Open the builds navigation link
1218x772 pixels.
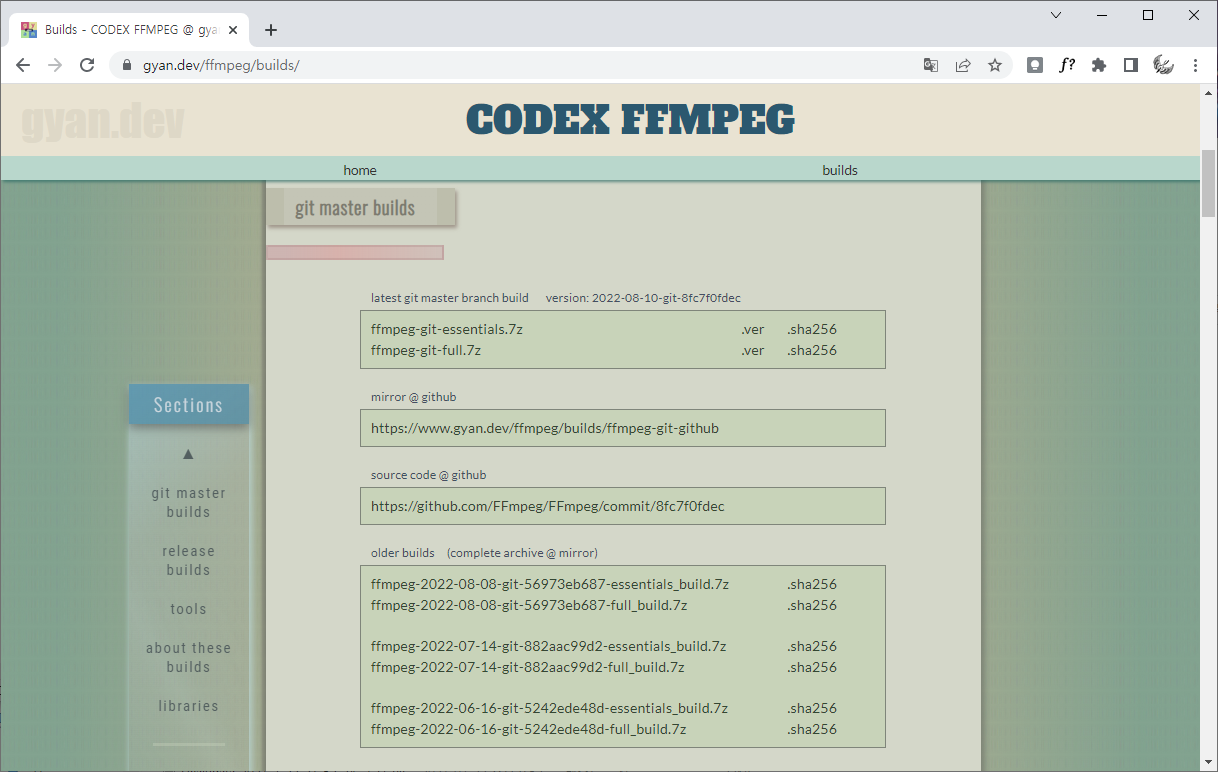coord(840,170)
